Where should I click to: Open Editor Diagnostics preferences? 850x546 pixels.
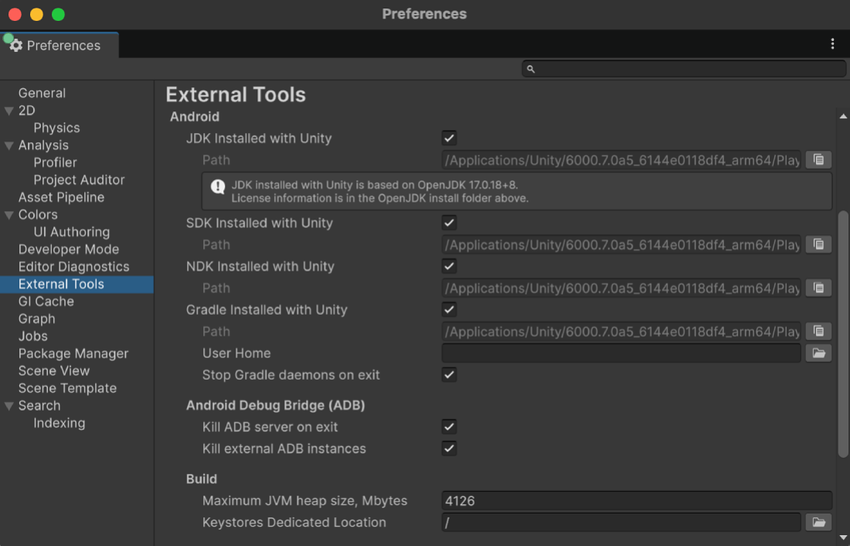click(x=74, y=267)
